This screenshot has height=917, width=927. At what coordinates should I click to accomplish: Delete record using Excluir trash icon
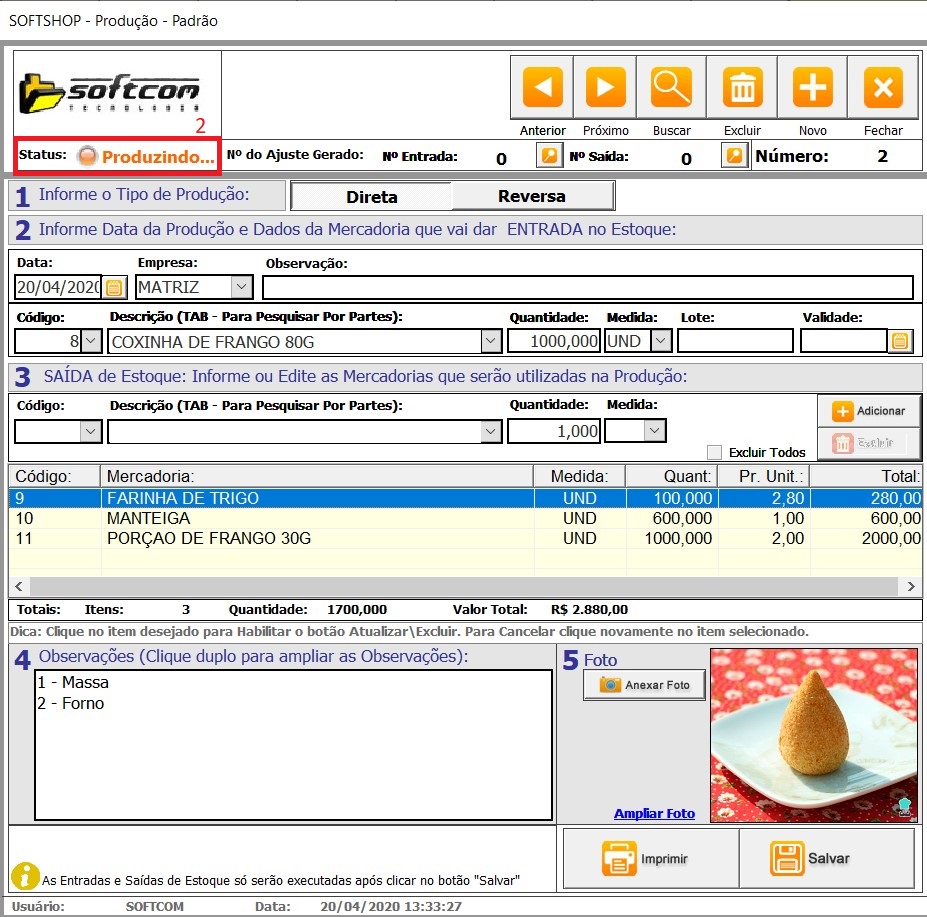741,89
